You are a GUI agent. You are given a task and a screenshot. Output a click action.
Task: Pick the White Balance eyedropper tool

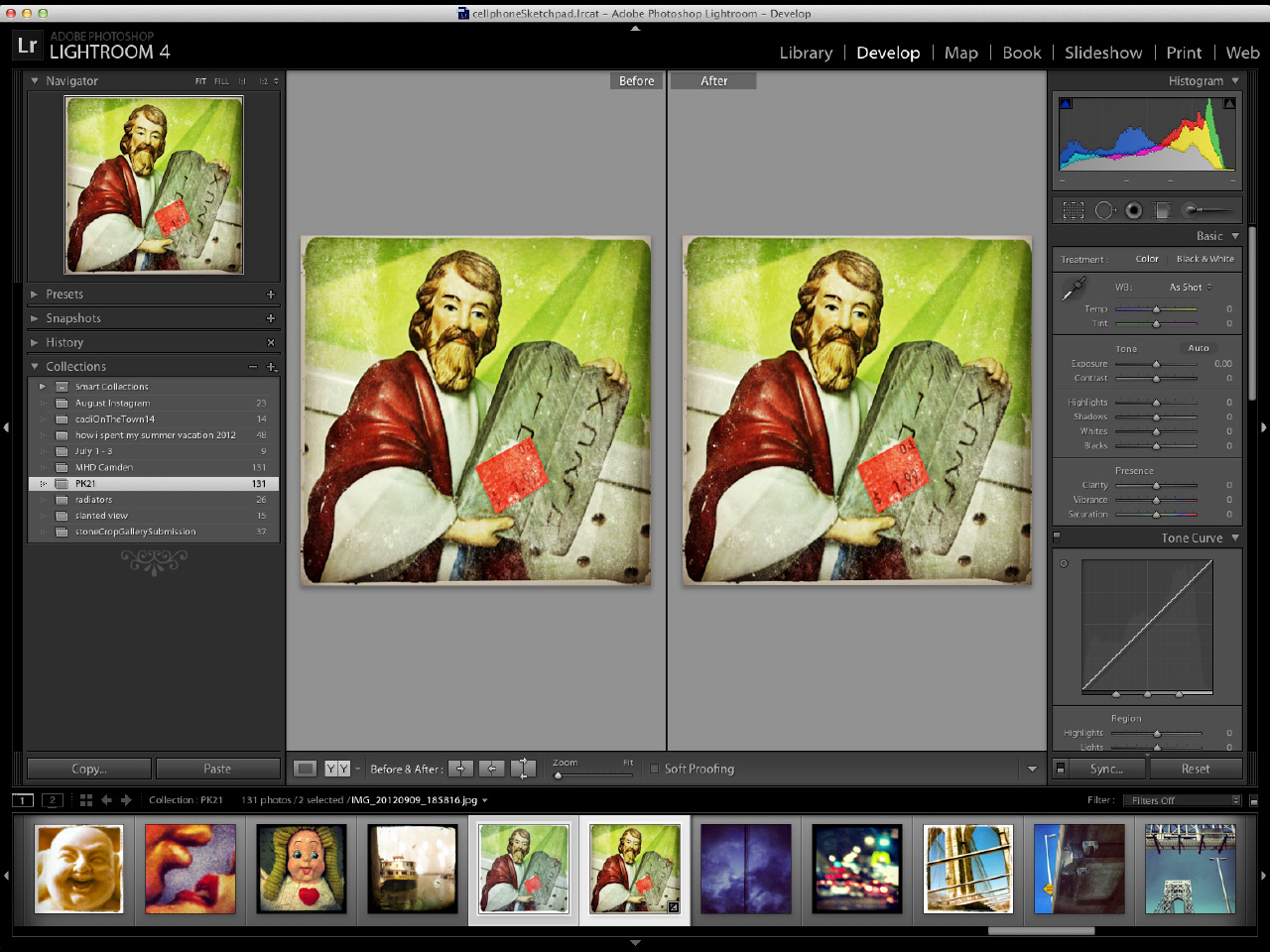click(x=1074, y=289)
